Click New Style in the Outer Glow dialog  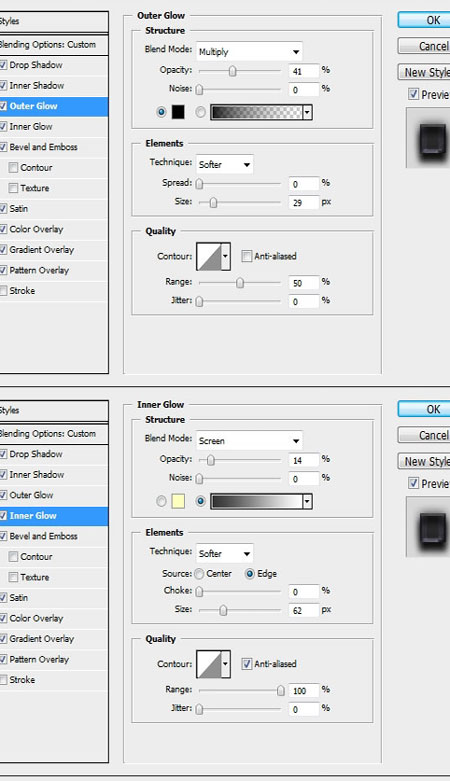424,72
